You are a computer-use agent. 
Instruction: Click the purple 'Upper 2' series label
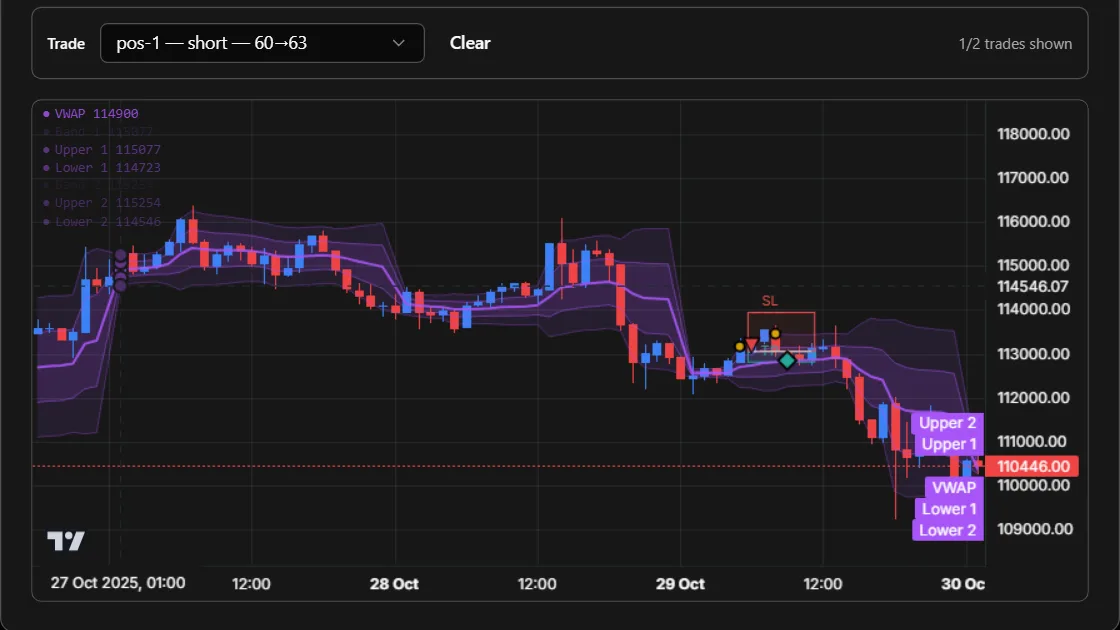(947, 423)
